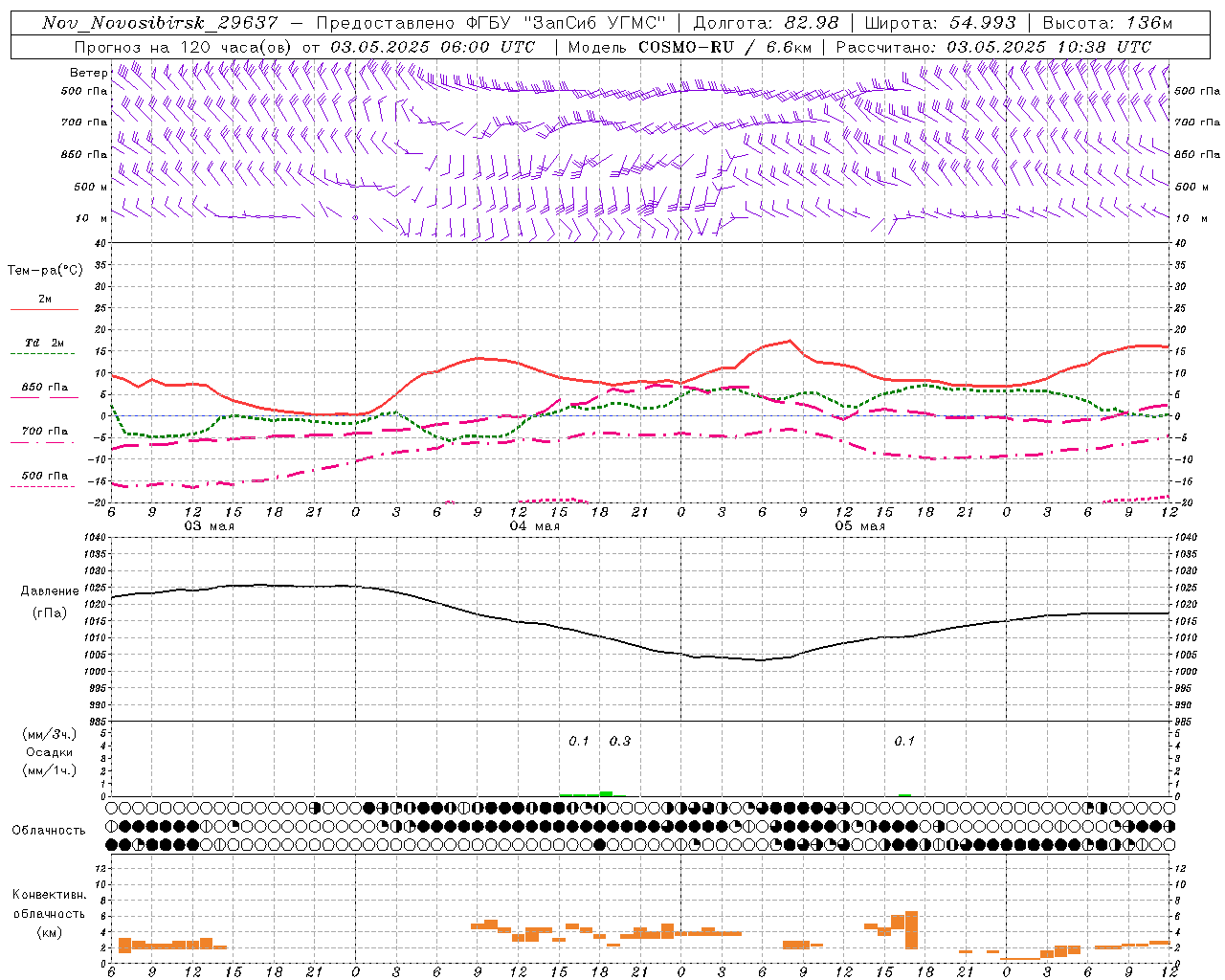
Task: Select the 500 гПа temperature legend entry
Action: 45,476
